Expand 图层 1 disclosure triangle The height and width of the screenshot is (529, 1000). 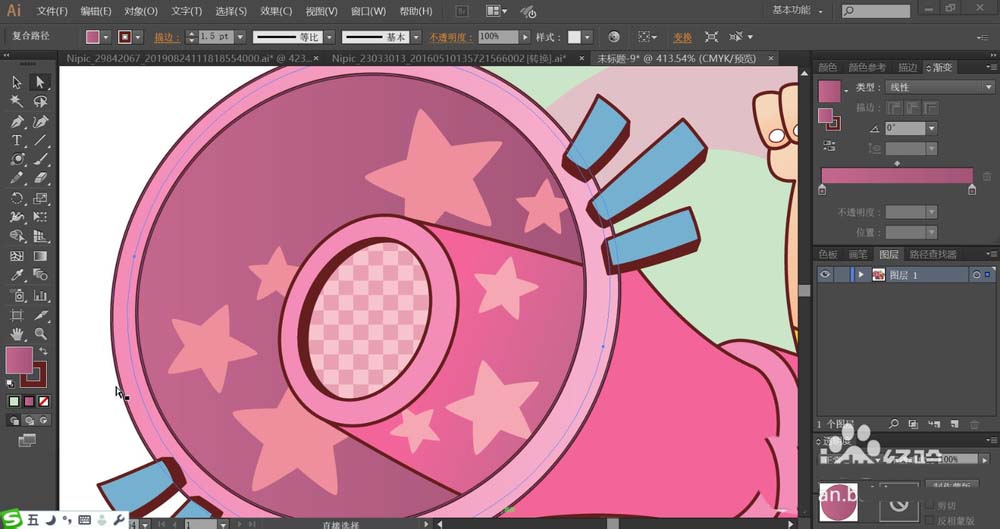point(861,275)
